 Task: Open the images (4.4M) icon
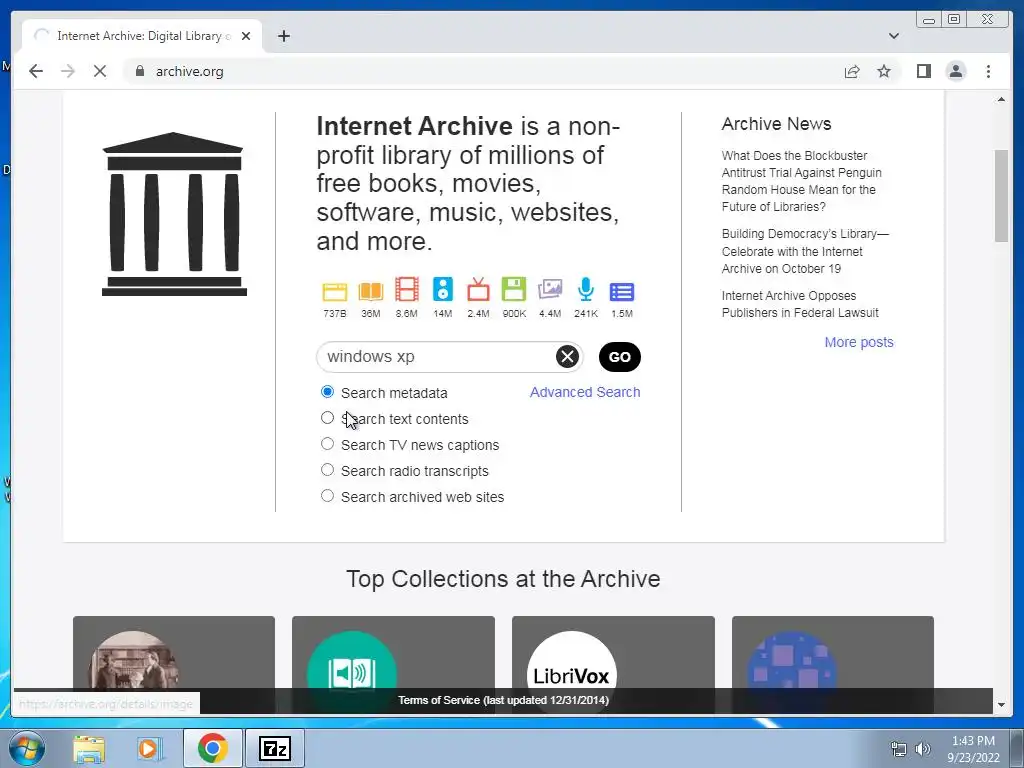pyautogui.click(x=550, y=289)
